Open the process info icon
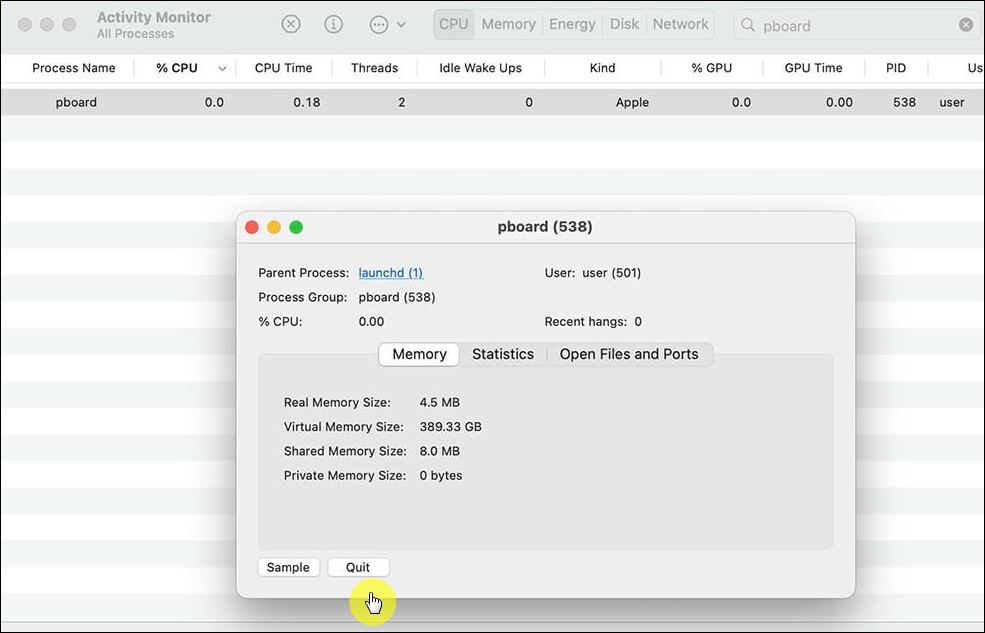 coord(333,24)
